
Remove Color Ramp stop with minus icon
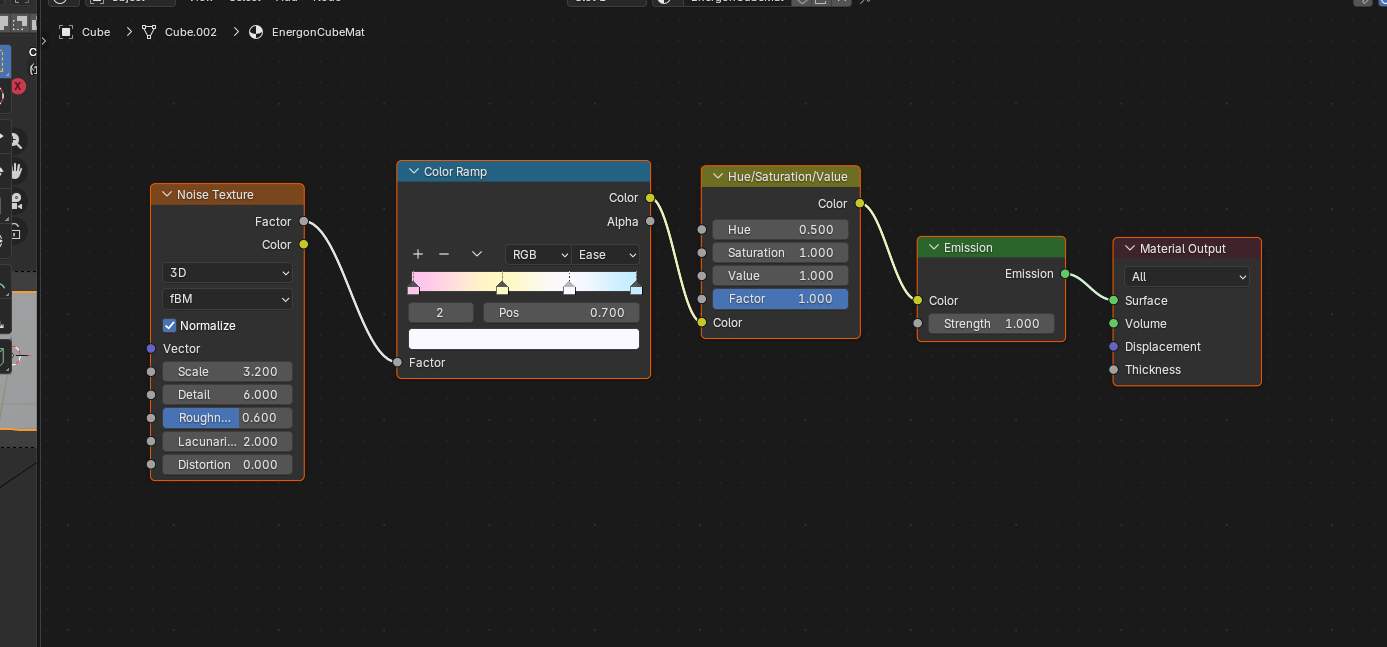444,255
